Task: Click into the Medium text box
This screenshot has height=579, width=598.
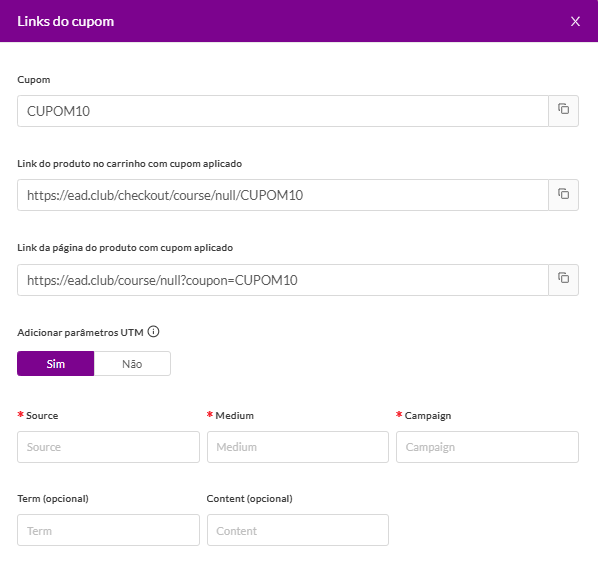Action: (297, 447)
